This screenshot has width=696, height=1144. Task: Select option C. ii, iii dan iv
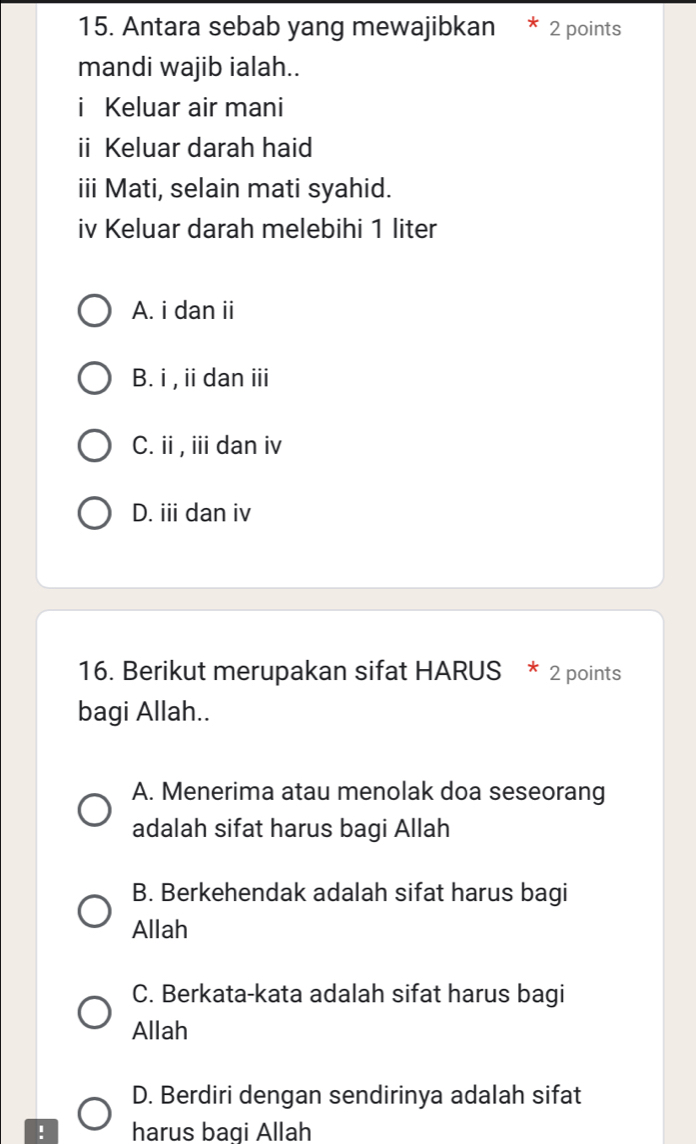click(94, 445)
